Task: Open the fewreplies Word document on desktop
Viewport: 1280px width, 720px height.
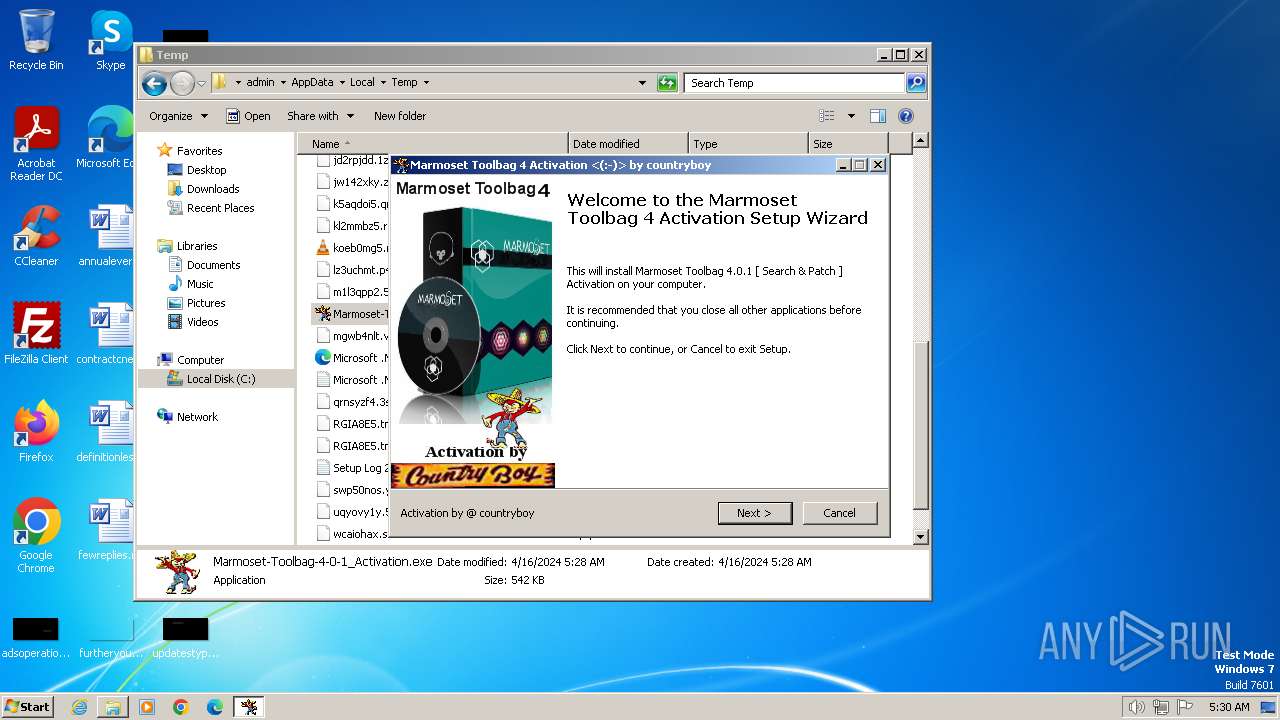Action: [x=108, y=530]
